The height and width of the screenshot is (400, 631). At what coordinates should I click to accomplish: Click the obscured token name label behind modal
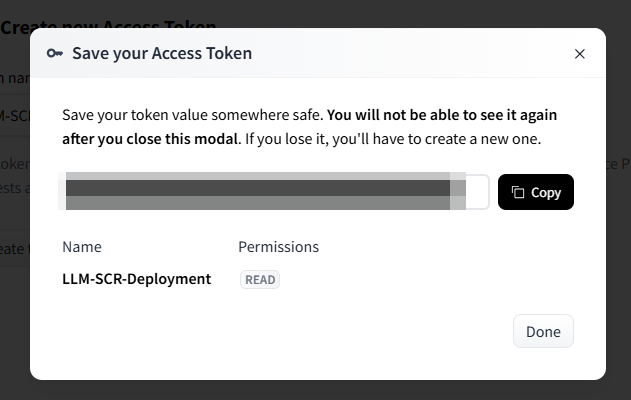pyautogui.click(x=14, y=78)
